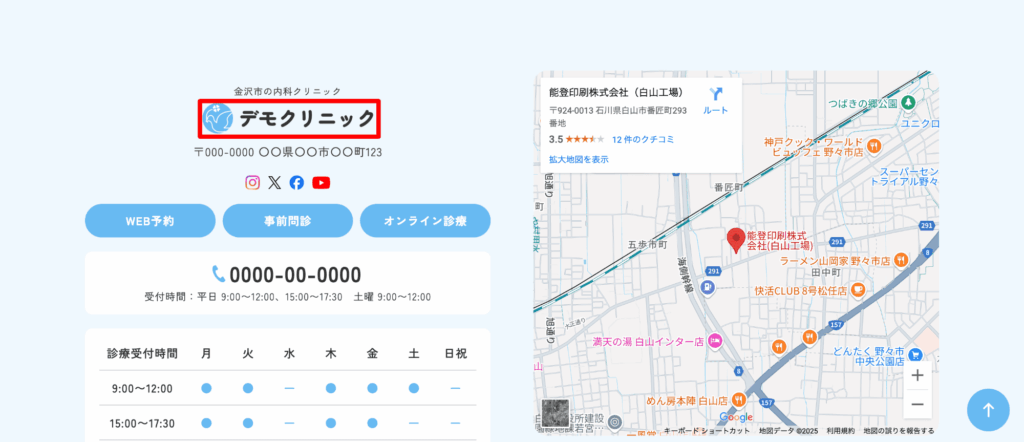Zoom in the map with plus
Viewport: 1024px width, 442px height.
pyautogui.click(x=917, y=376)
